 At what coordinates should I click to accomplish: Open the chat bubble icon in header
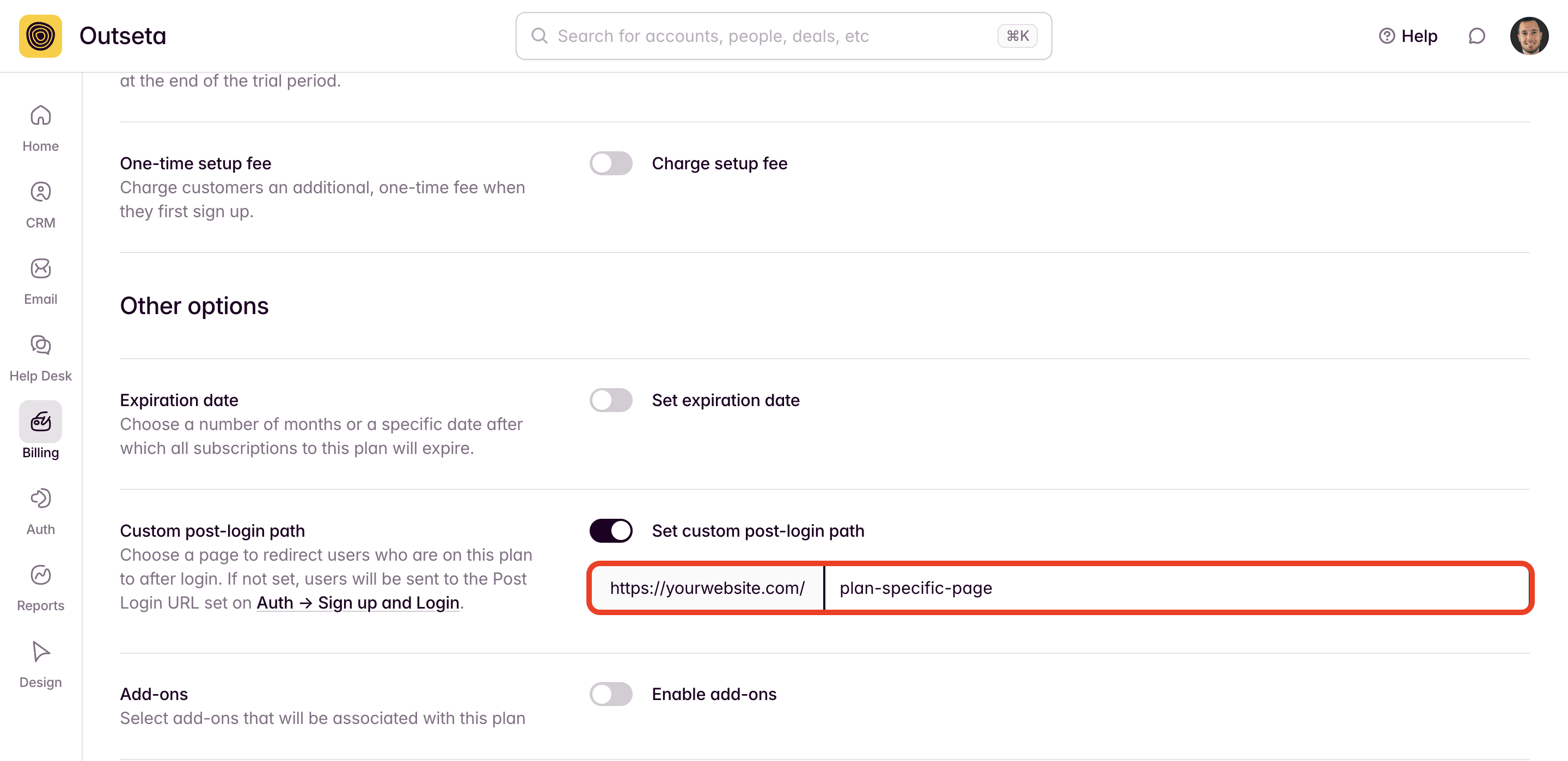tap(1476, 36)
